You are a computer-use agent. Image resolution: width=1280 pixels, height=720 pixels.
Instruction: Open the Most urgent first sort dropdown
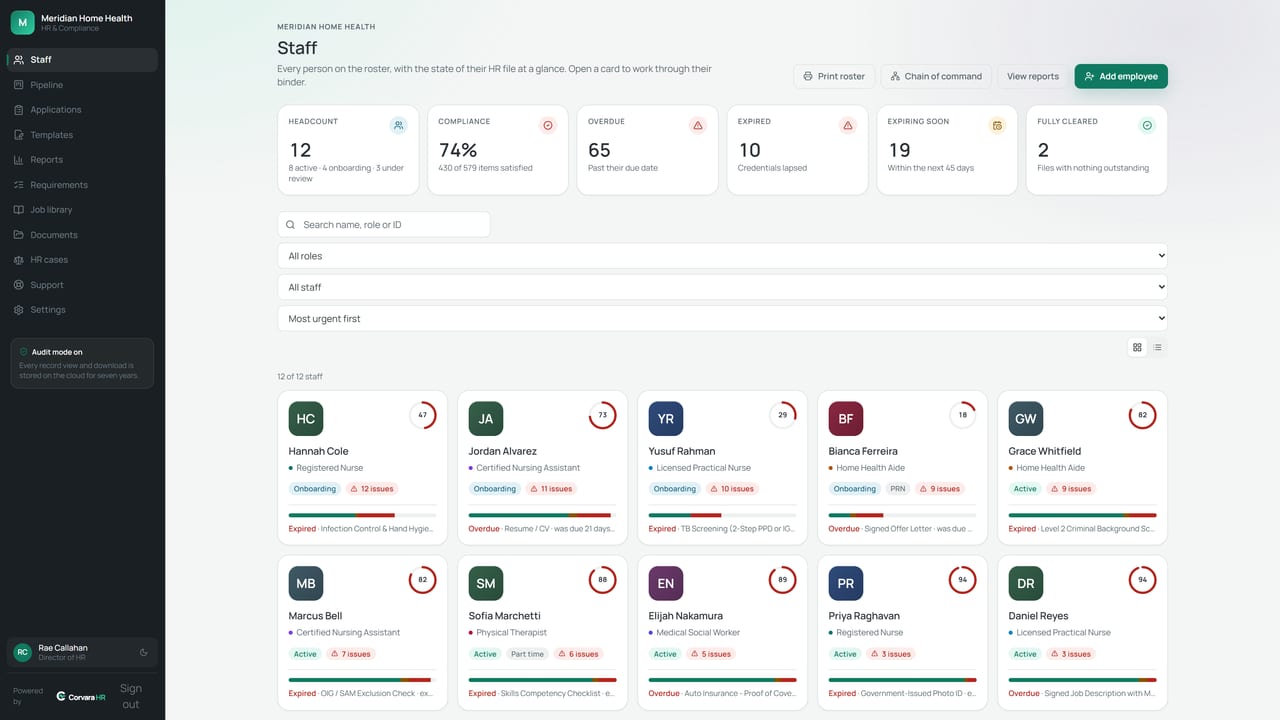(x=722, y=318)
